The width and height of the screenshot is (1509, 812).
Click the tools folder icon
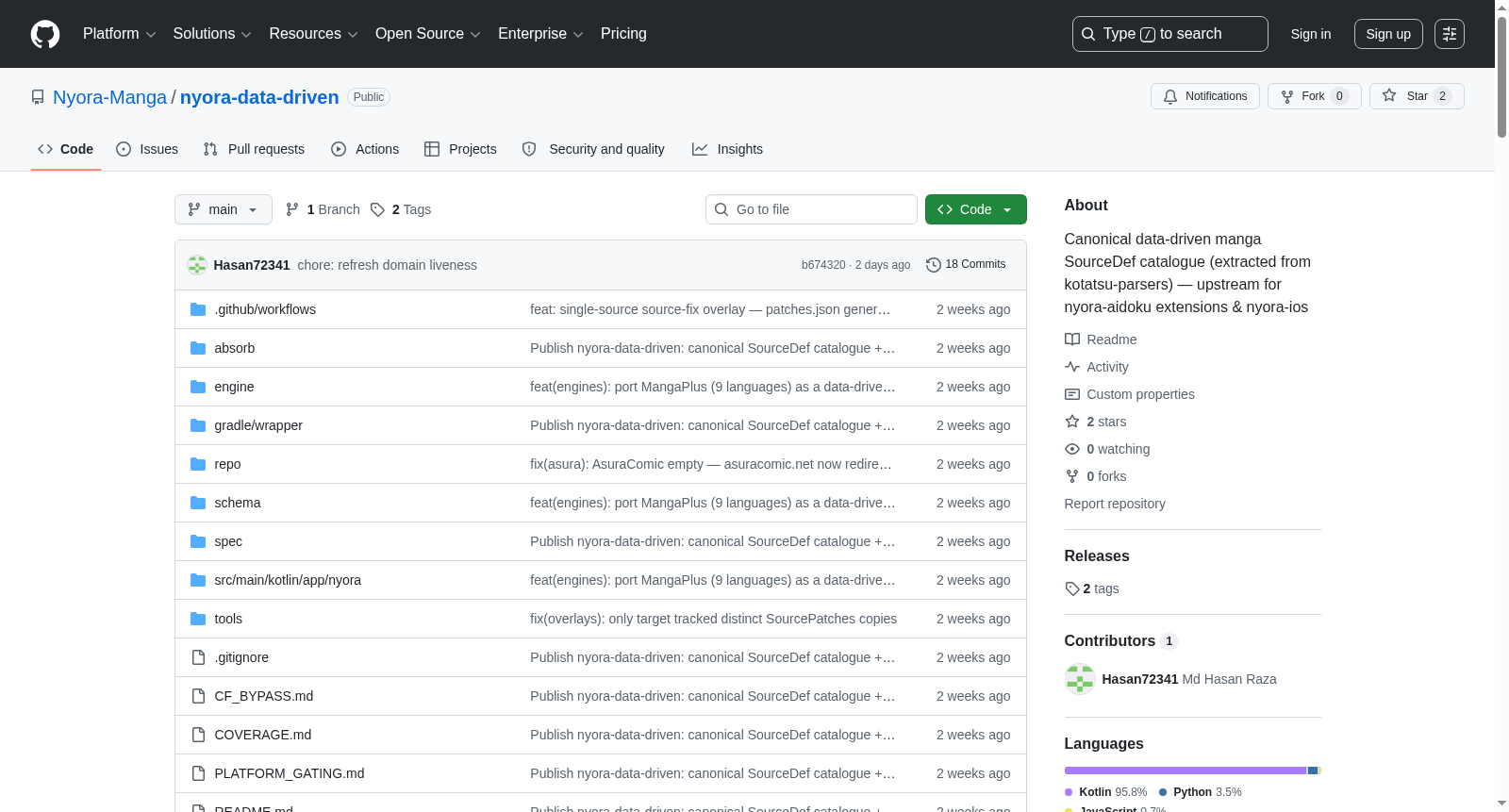pyautogui.click(x=198, y=619)
